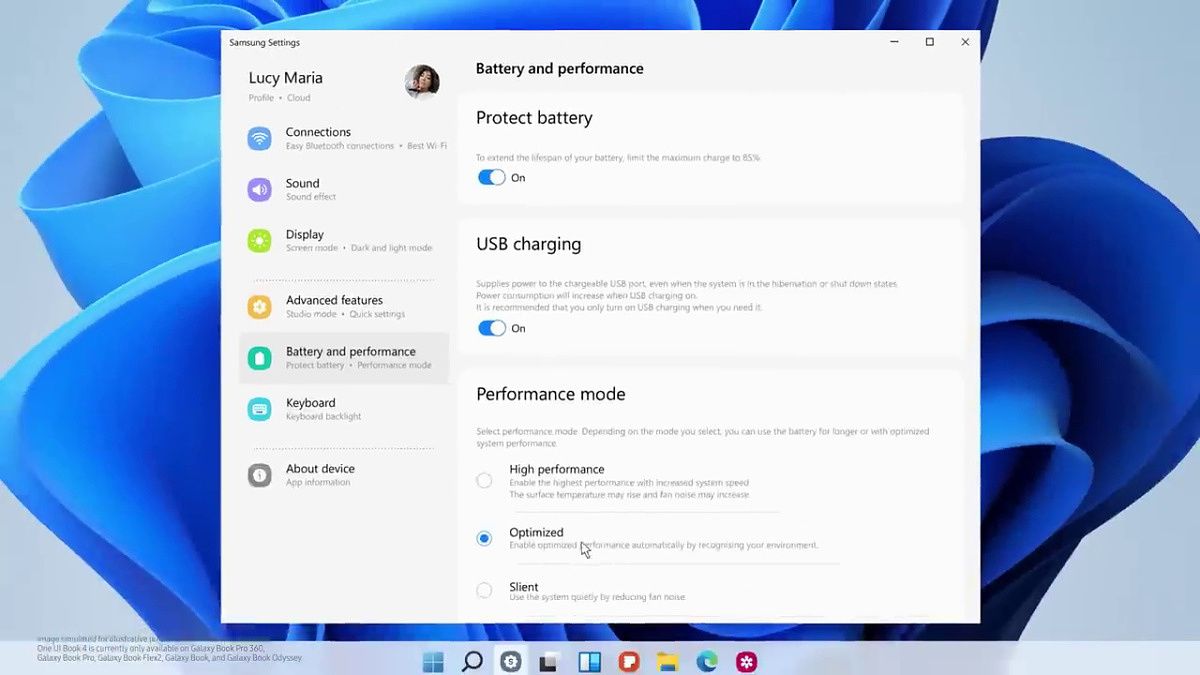Image resolution: width=1200 pixels, height=675 pixels.
Task: Turn off Protect battery
Action: click(491, 177)
